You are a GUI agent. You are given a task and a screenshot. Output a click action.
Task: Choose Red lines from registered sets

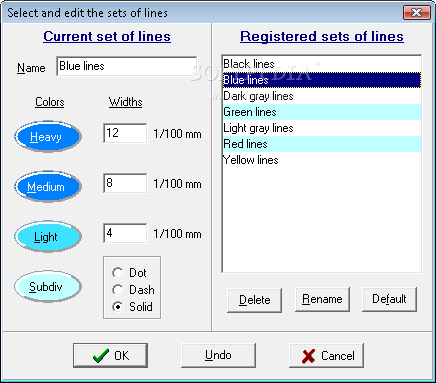(322, 144)
